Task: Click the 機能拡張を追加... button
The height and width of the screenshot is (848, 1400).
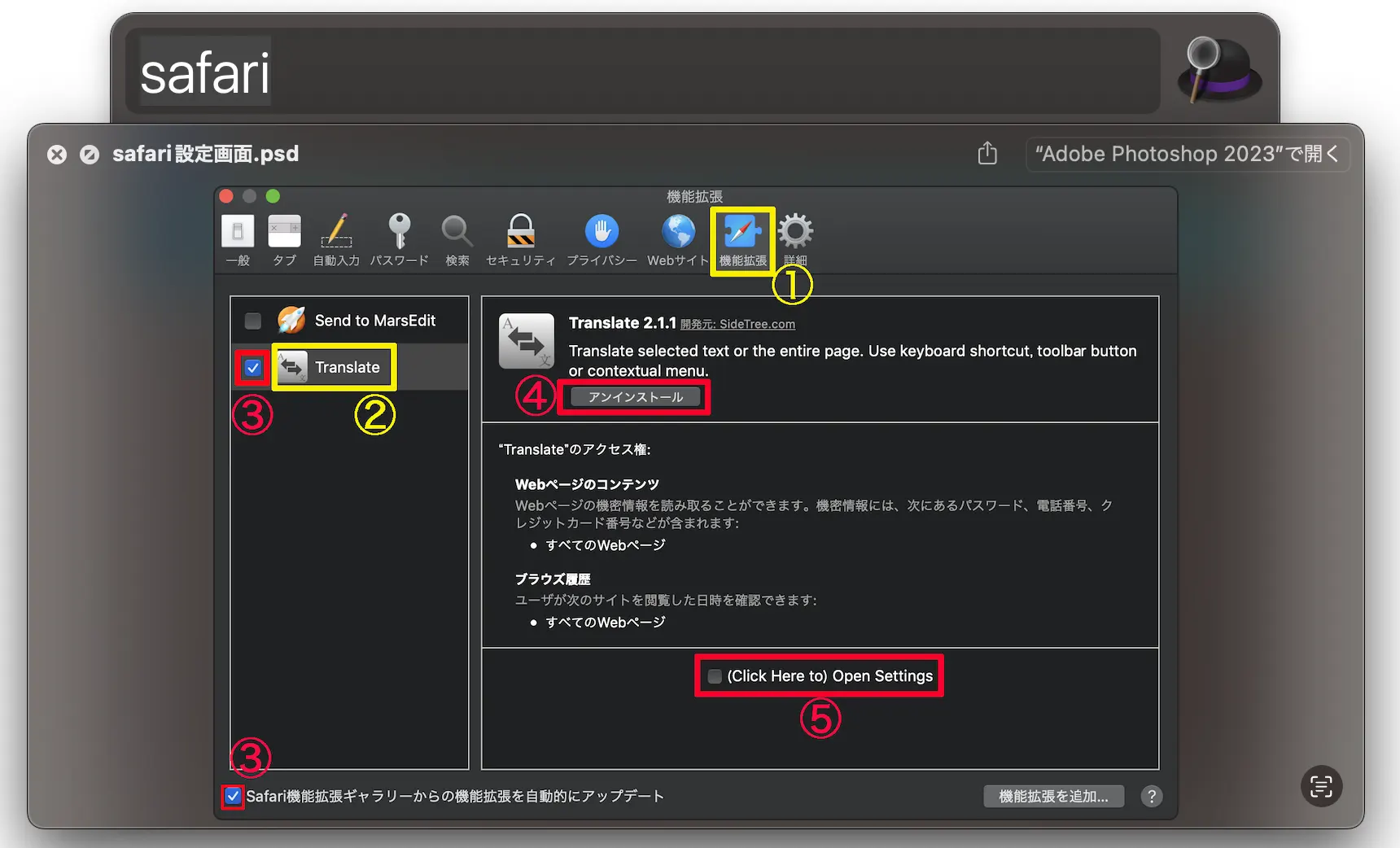Action: pyautogui.click(x=1053, y=796)
